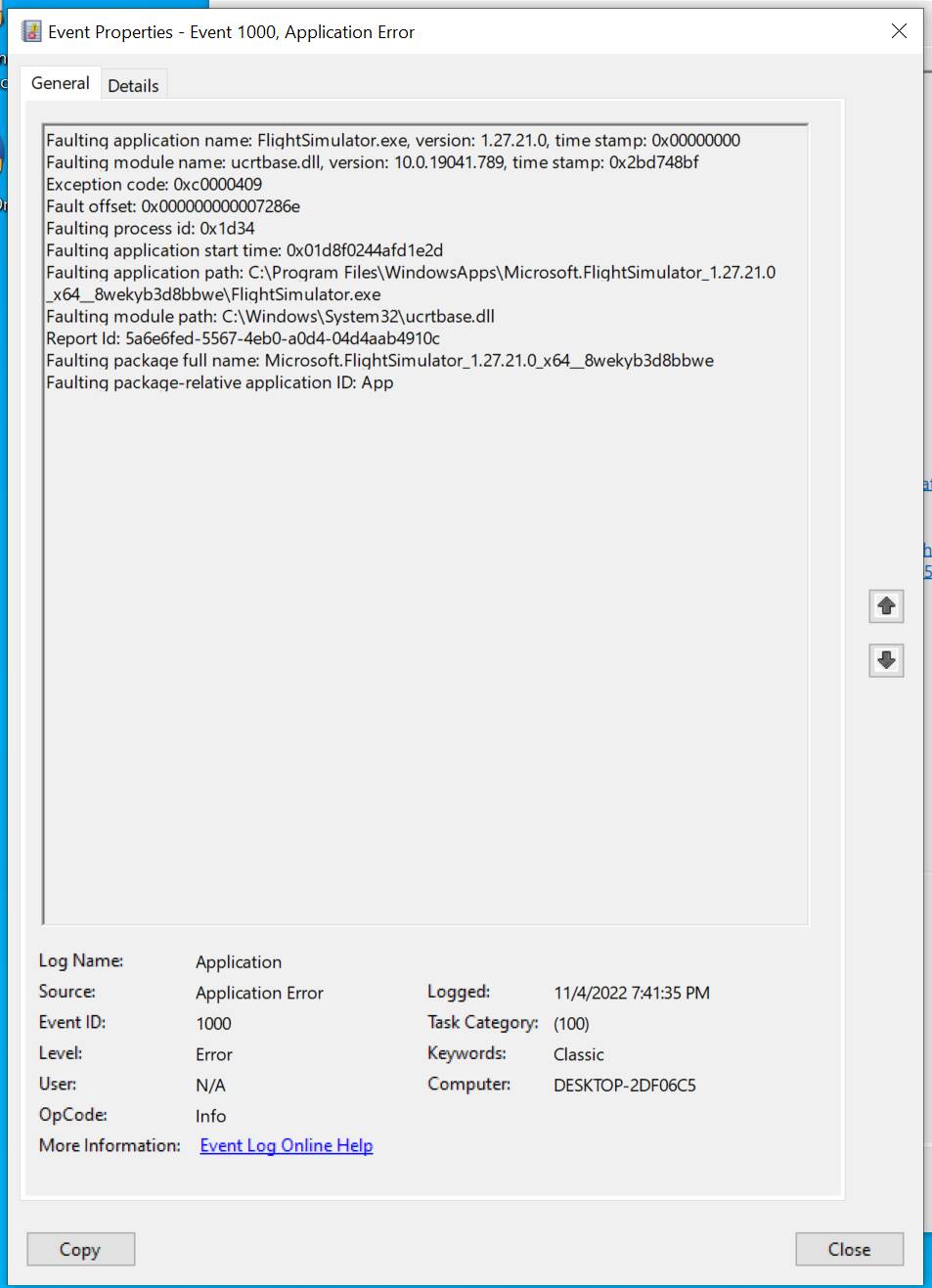The height and width of the screenshot is (1288, 932).
Task: Switch to the Details tab
Action: click(133, 85)
